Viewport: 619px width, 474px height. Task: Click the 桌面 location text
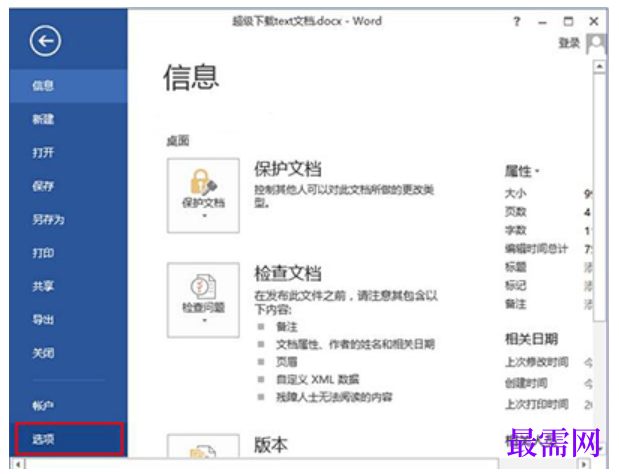tap(178, 141)
